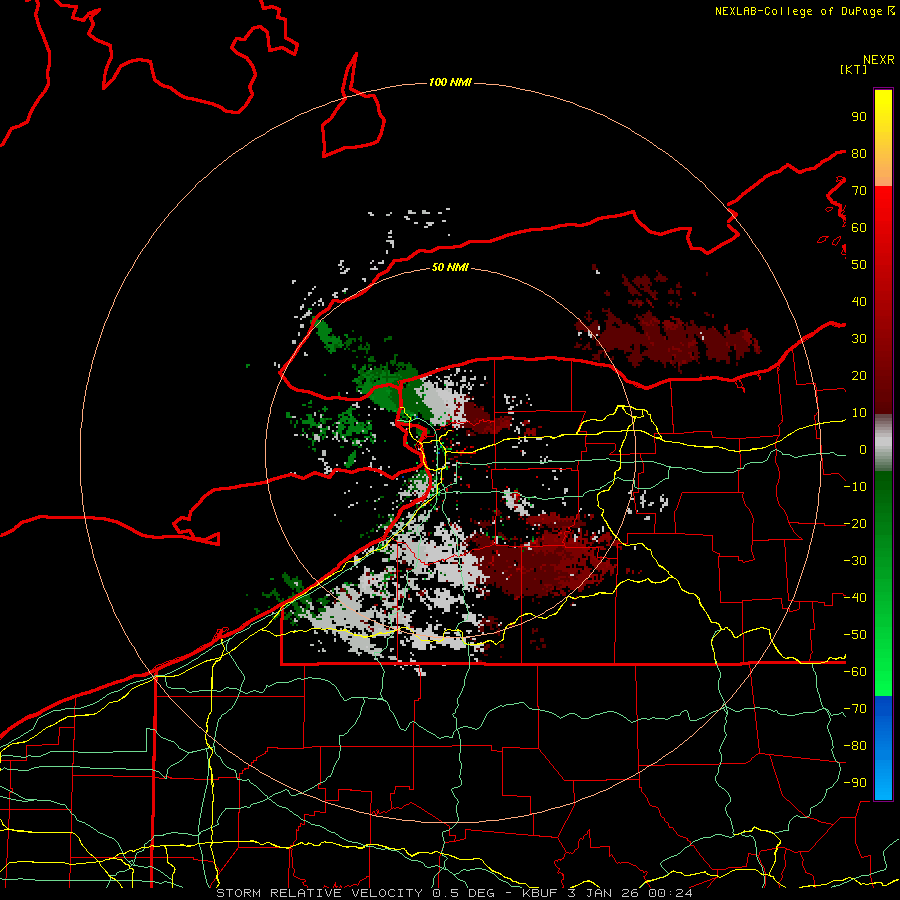This screenshot has height=900, width=900.
Task: Click the KBUF station identifier in the caption
Action: coord(541,893)
